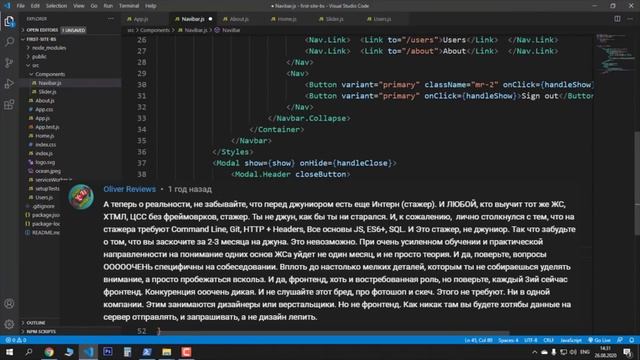Viewport: 640px width, 360px height.
Task: Click errors and warnings status indicator
Action: pyautogui.click(x=16, y=340)
